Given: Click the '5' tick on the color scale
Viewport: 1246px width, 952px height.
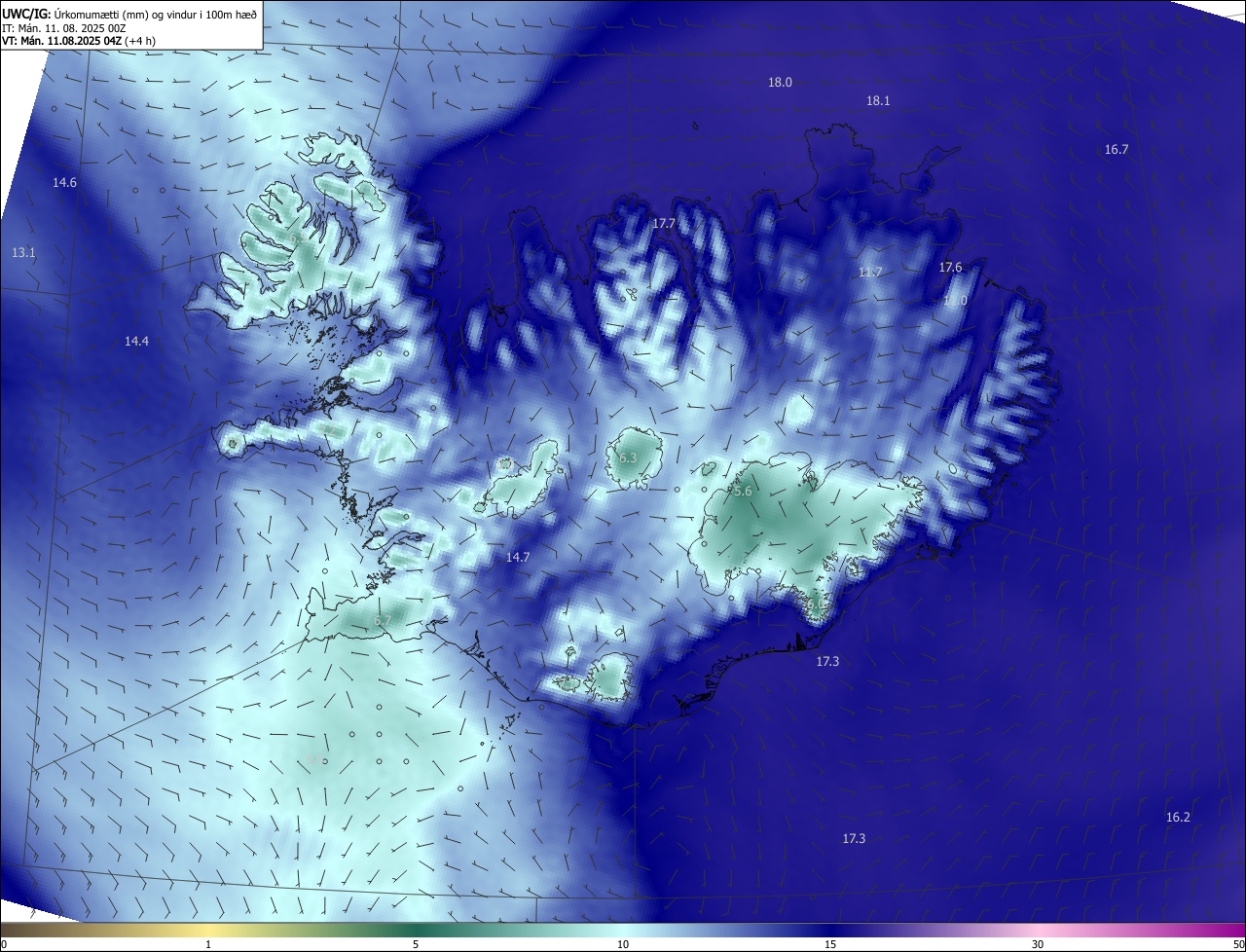Looking at the screenshot, I should (416, 944).
